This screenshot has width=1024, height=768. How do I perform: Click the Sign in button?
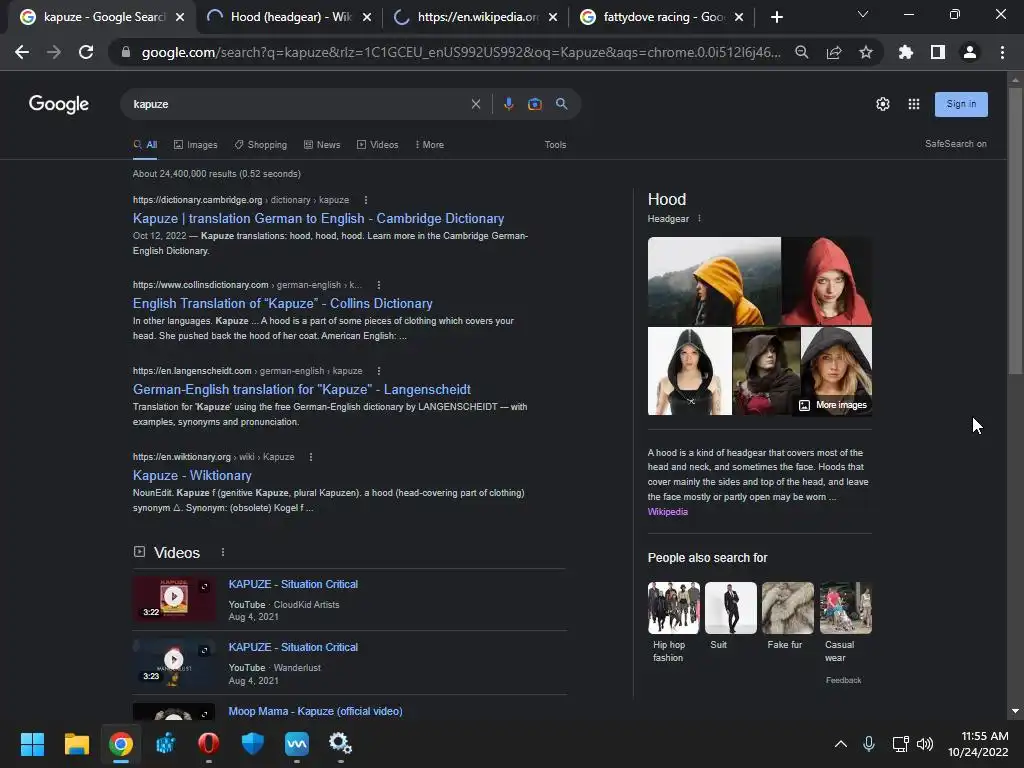961,104
